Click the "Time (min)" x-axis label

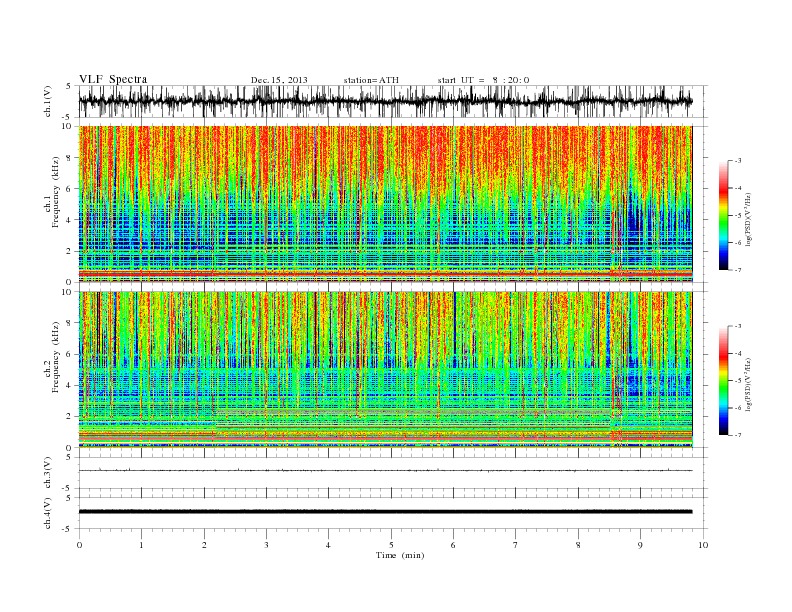pos(400,555)
